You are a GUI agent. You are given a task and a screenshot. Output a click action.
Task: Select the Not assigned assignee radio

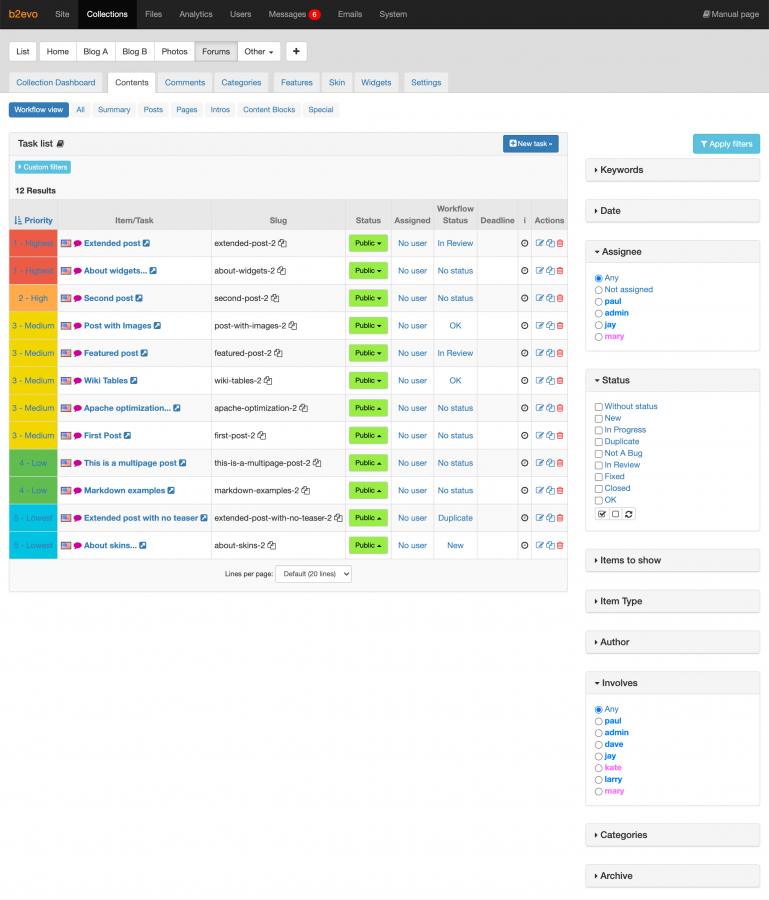point(599,290)
